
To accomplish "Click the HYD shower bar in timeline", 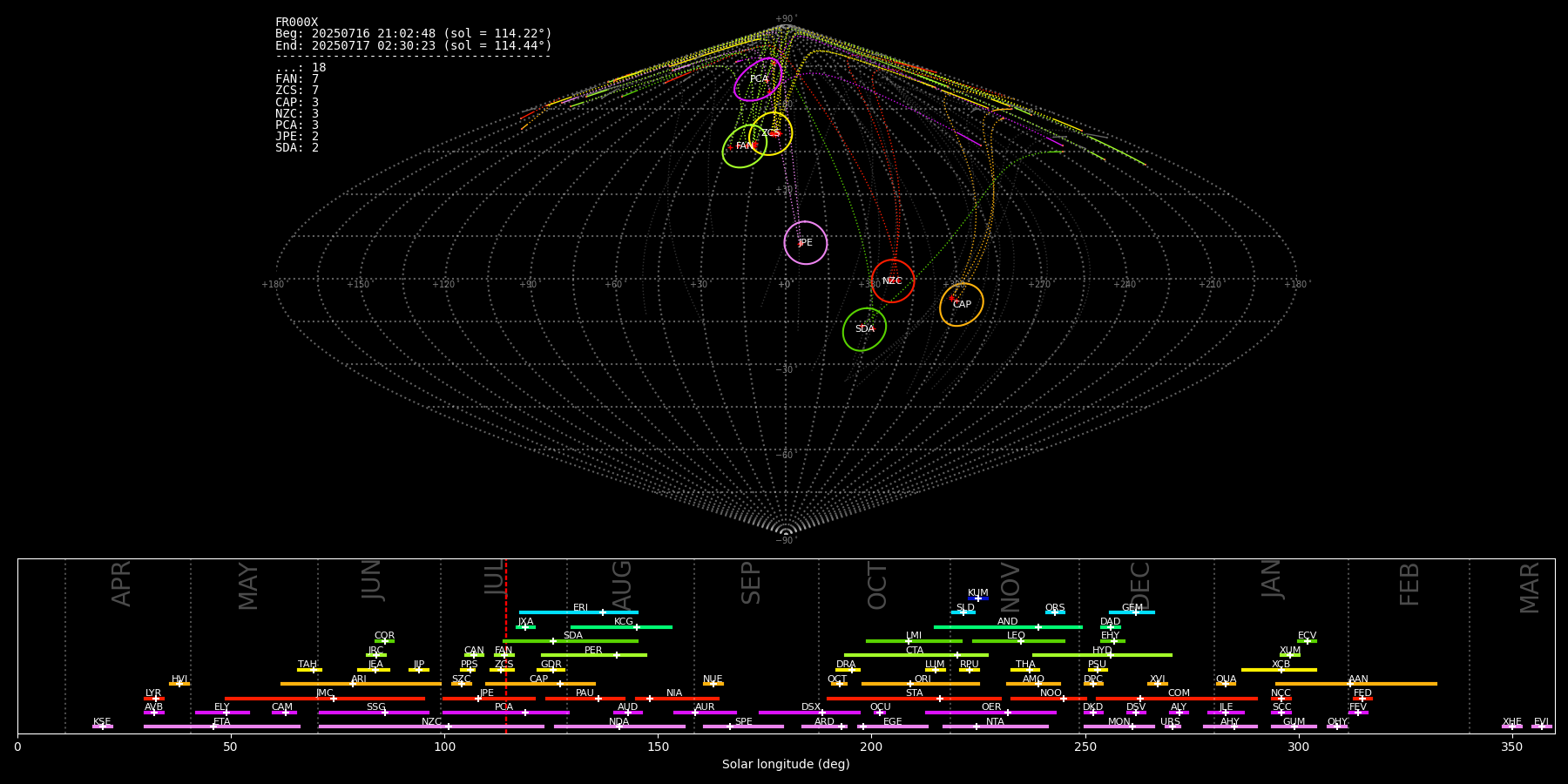I will click(x=1102, y=655).
